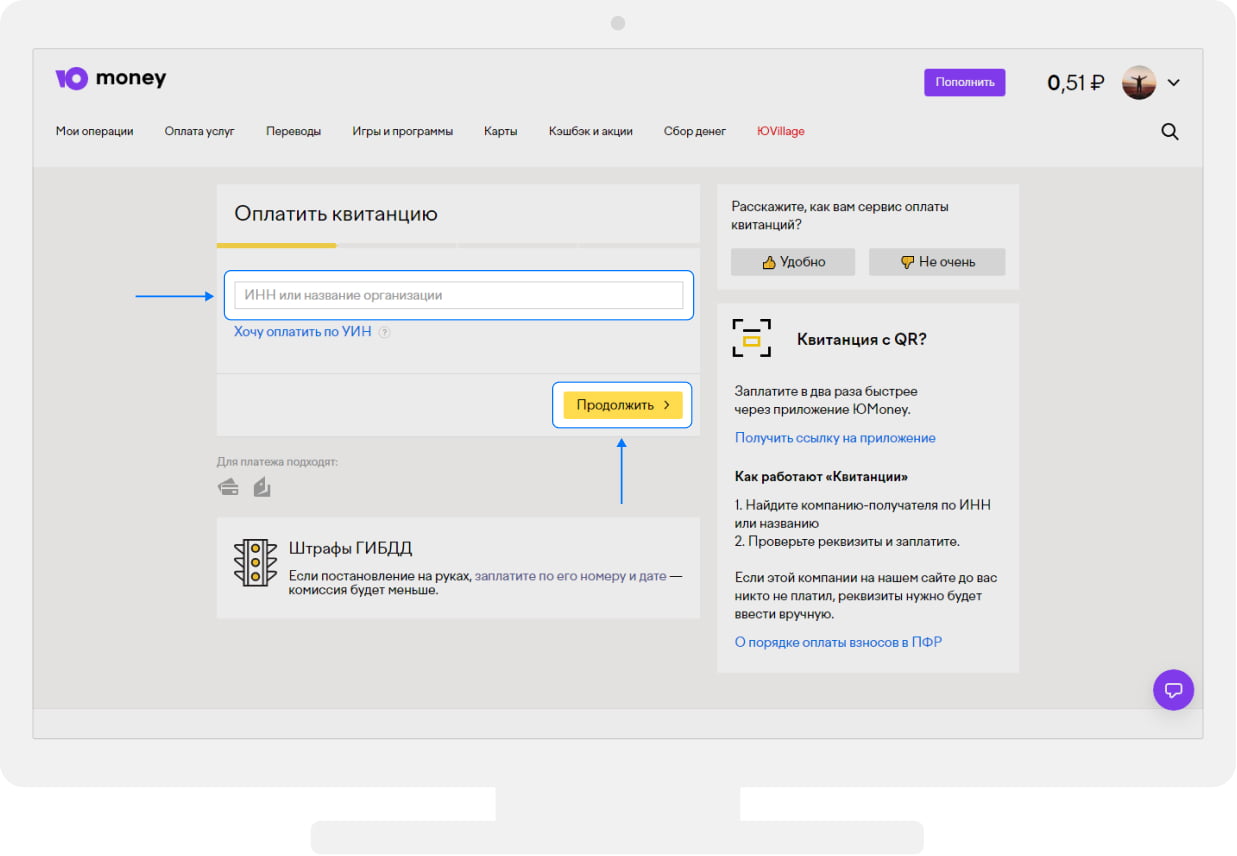This screenshot has height=856, width=1237.
Task: Click the yellow Продолжить button
Action: (622, 405)
